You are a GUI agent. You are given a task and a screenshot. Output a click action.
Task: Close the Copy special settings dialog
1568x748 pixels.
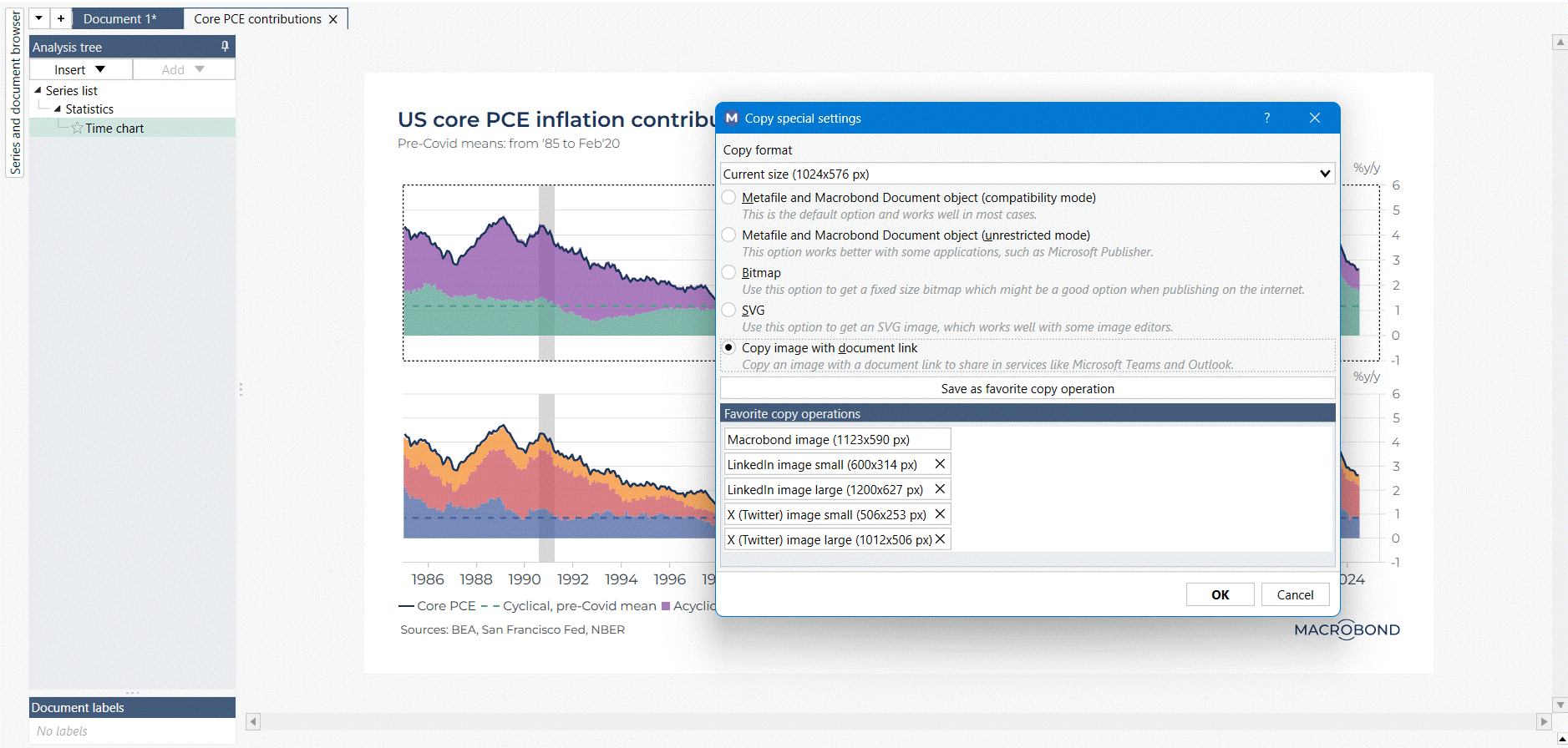[1315, 118]
